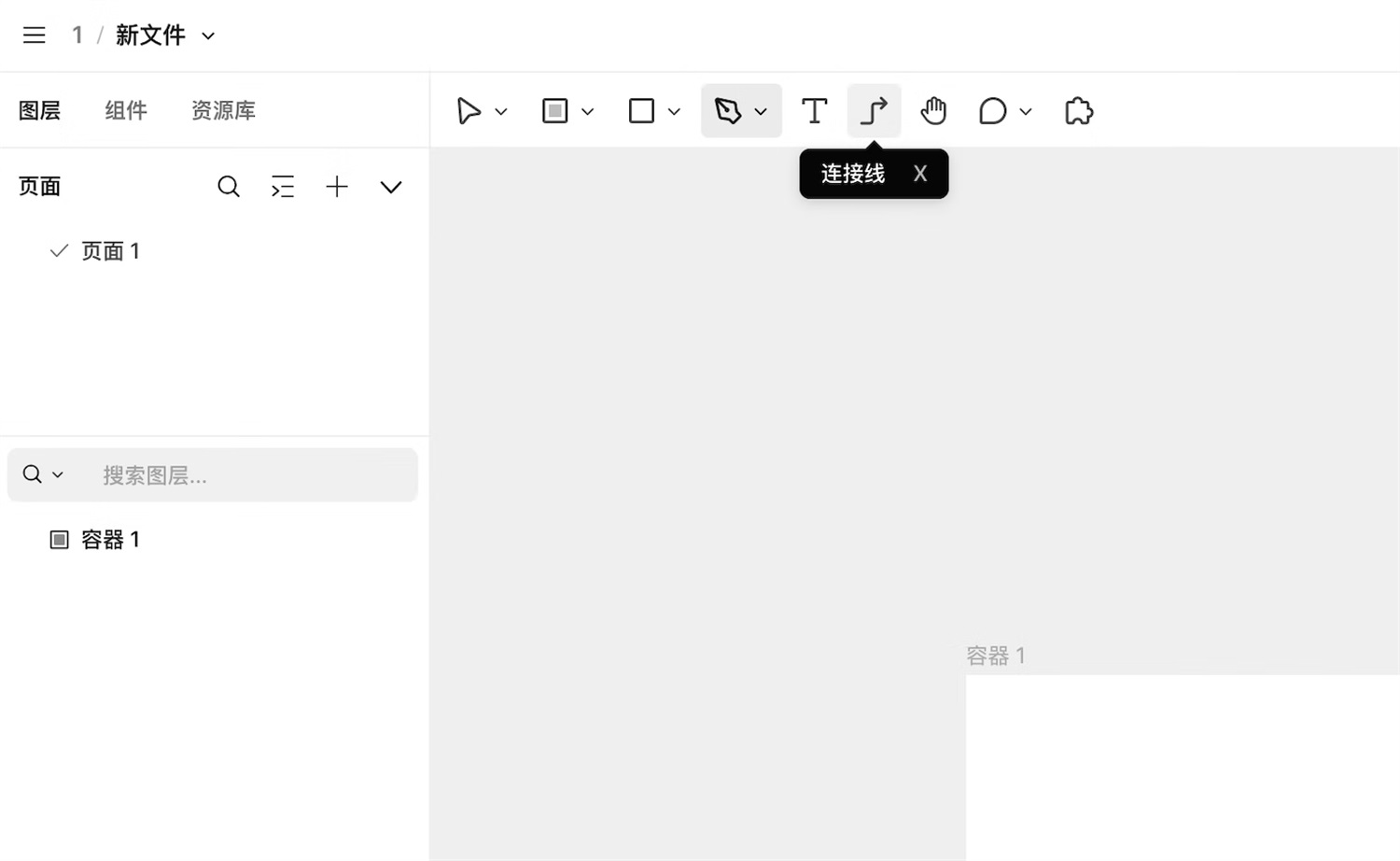Select the Frame container tool

coord(555,111)
